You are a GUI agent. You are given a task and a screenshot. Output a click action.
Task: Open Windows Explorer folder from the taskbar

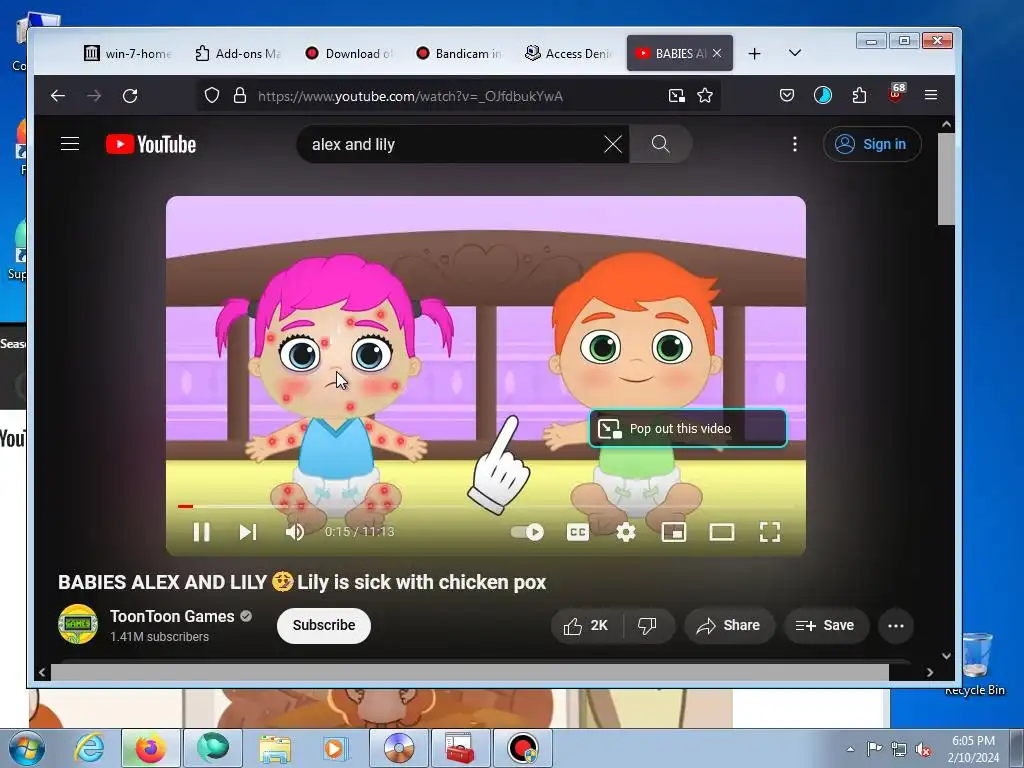(275, 748)
